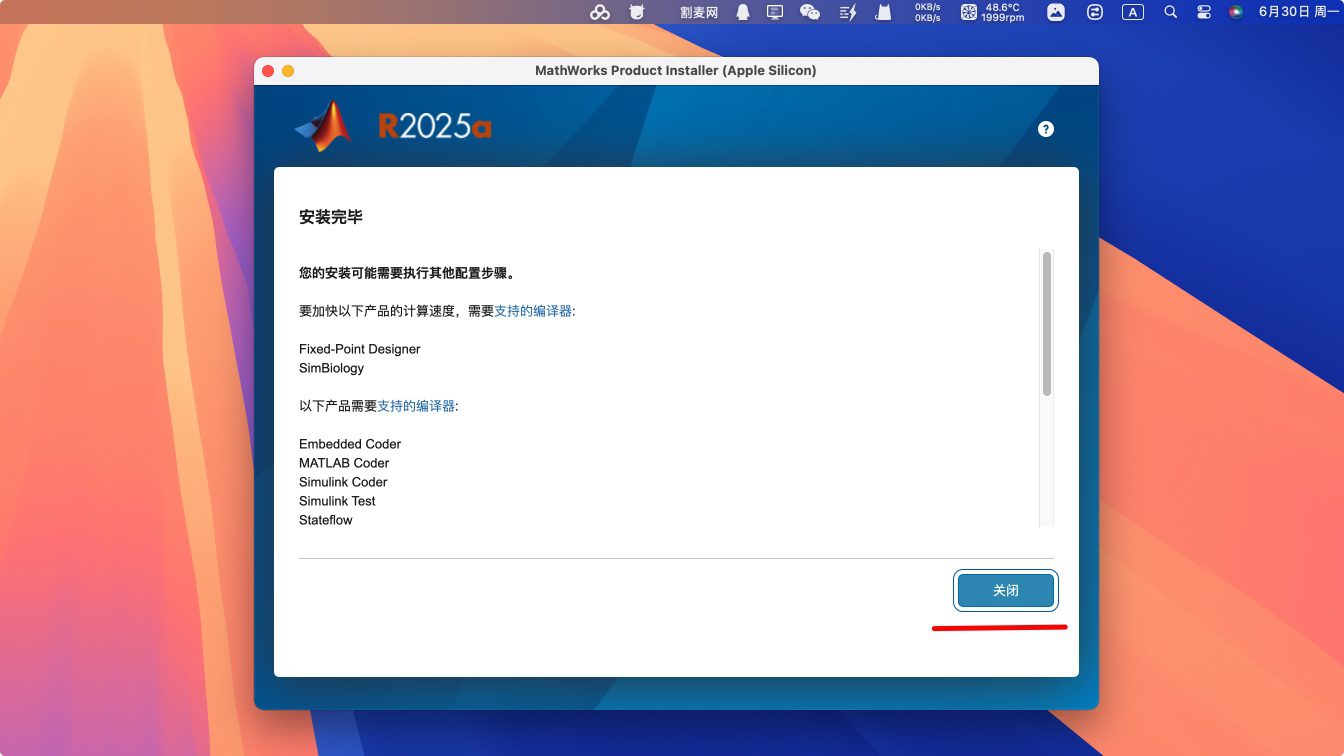Screen dimensions: 1344x756
Task: Click the 关闭 button
Action: point(1005,591)
